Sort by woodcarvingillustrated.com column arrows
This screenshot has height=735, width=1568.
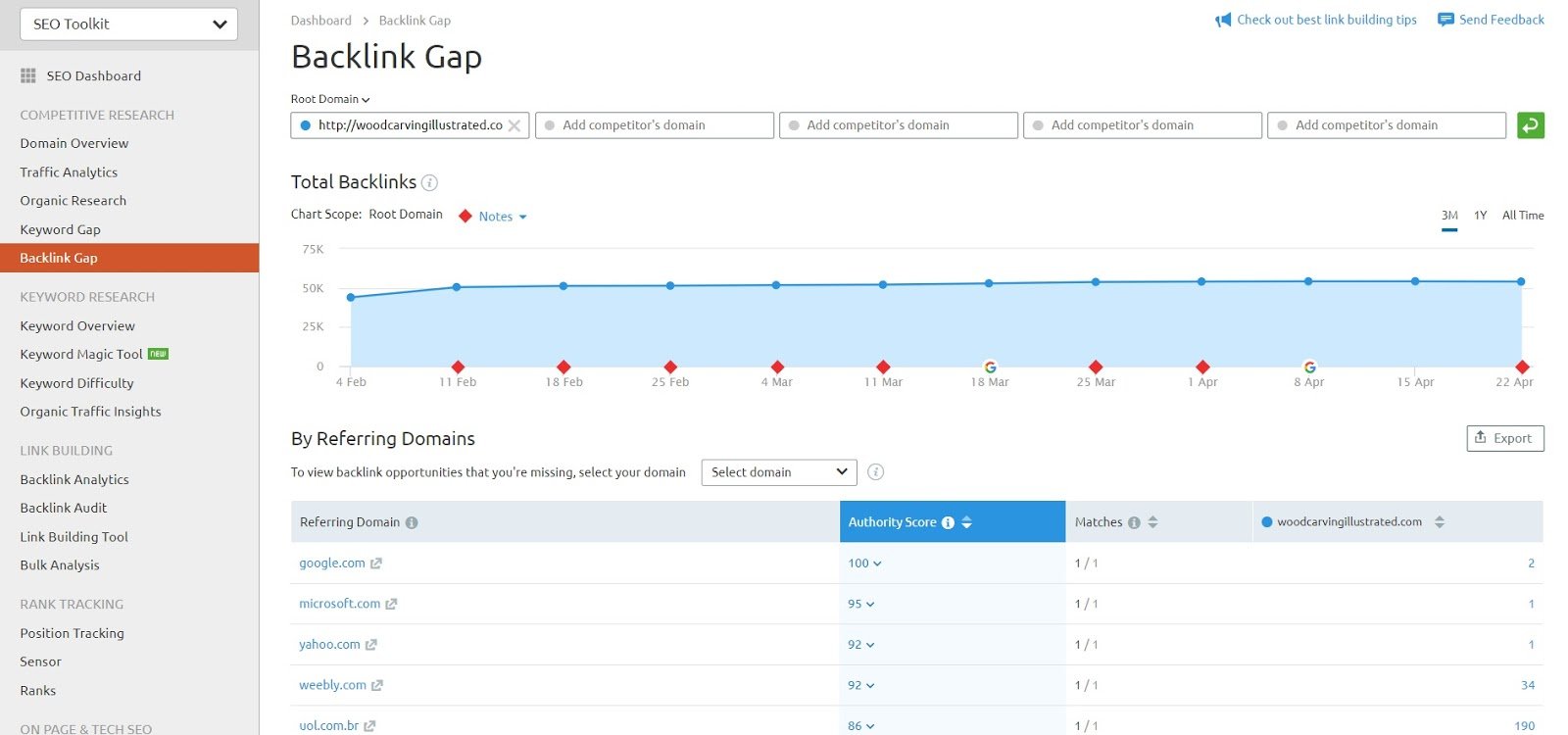coord(1440,522)
